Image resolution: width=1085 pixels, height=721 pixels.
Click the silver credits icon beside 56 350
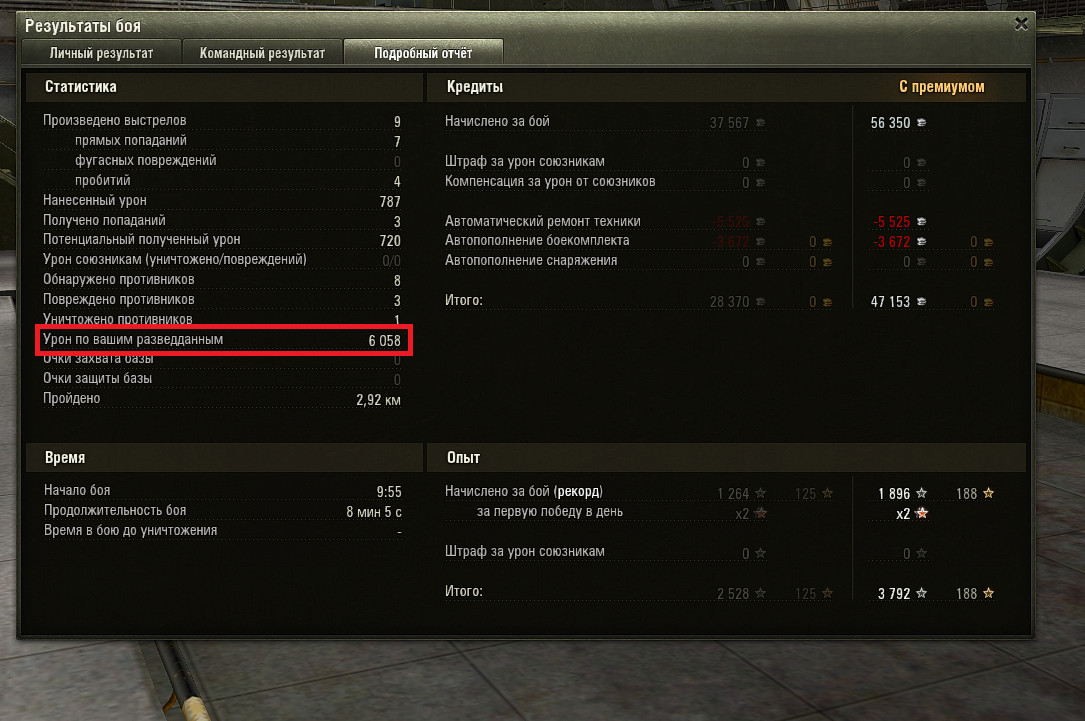point(921,122)
